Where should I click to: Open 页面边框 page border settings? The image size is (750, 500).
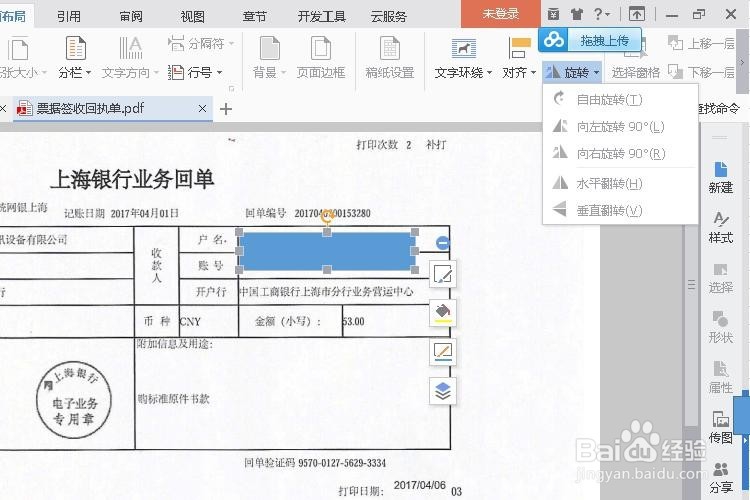tap(320, 58)
